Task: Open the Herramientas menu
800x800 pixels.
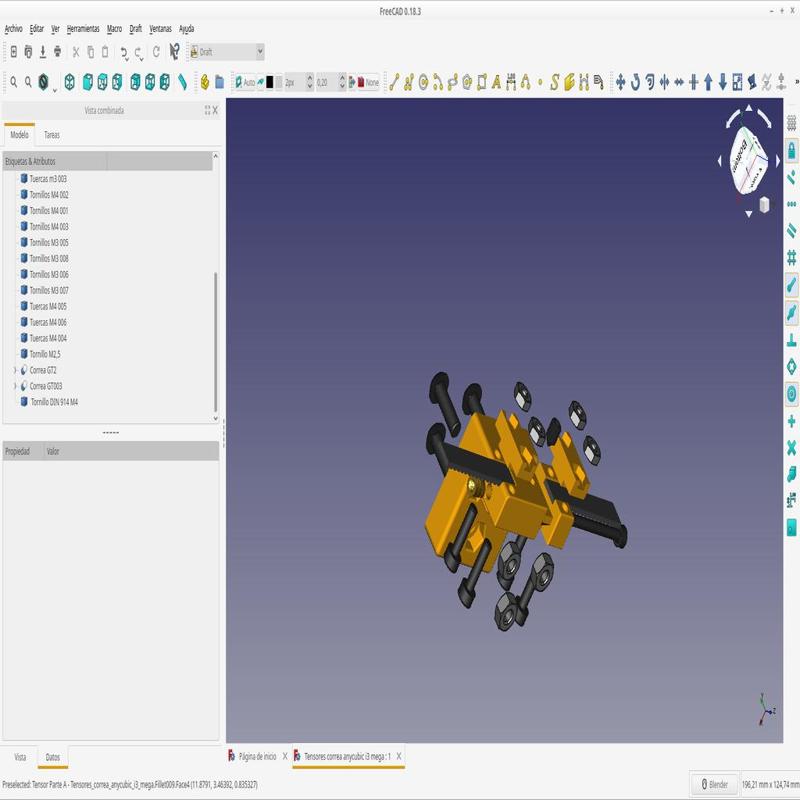Action: [83, 29]
